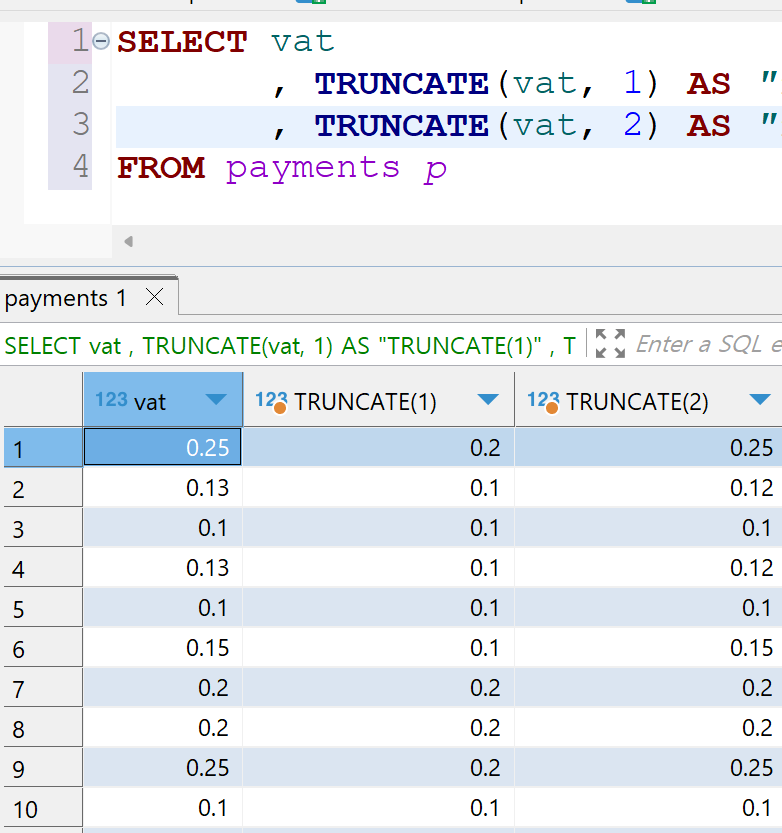
Task: Click TRUNCATE(2) cell 0.12 in row 2
Action: [x=649, y=488]
